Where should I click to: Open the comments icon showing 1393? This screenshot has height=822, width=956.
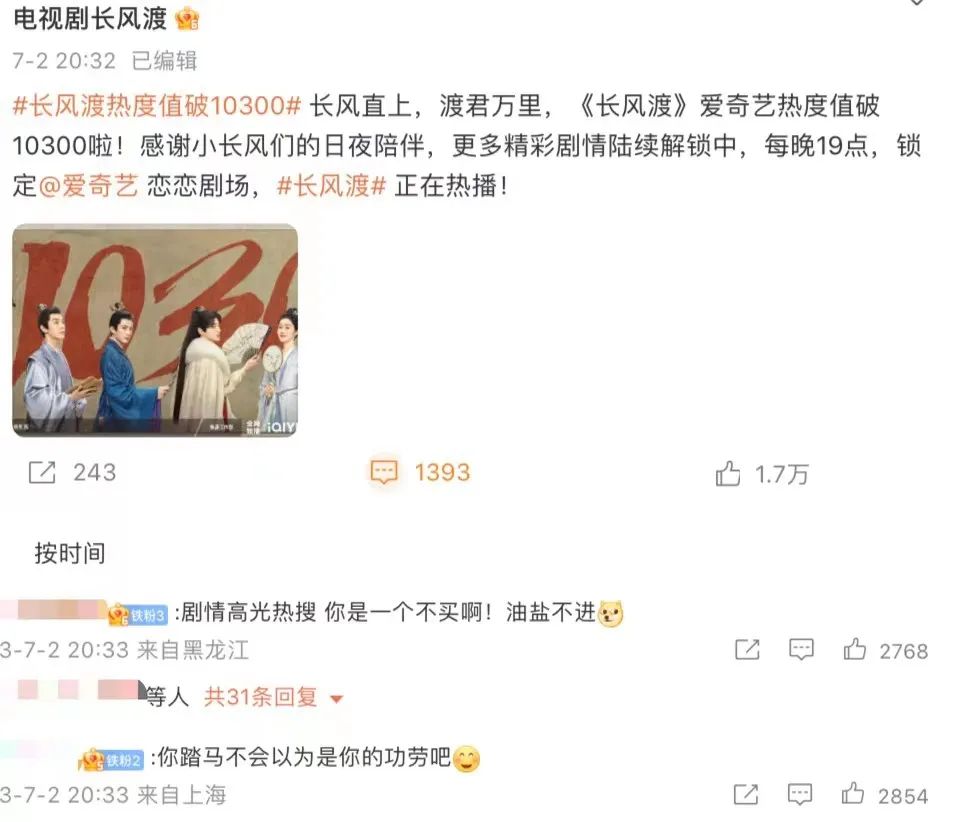pos(384,473)
